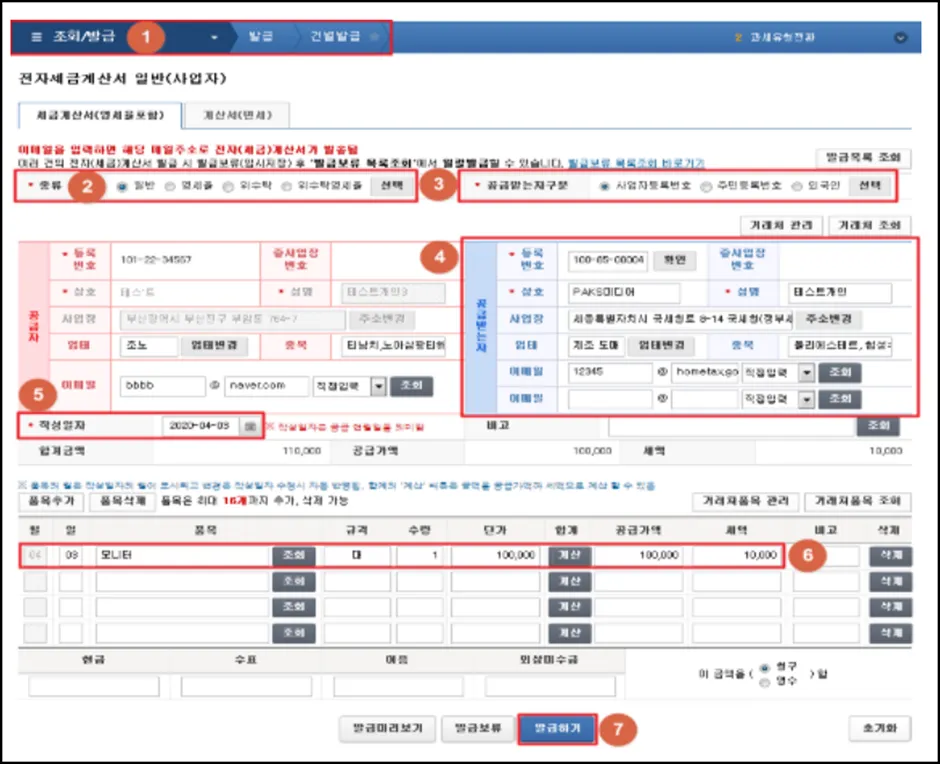The height and width of the screenshot is (764, 940).
Task: Open 직접입력 dropdown in the naver.com email row
Action: (350, 387)
